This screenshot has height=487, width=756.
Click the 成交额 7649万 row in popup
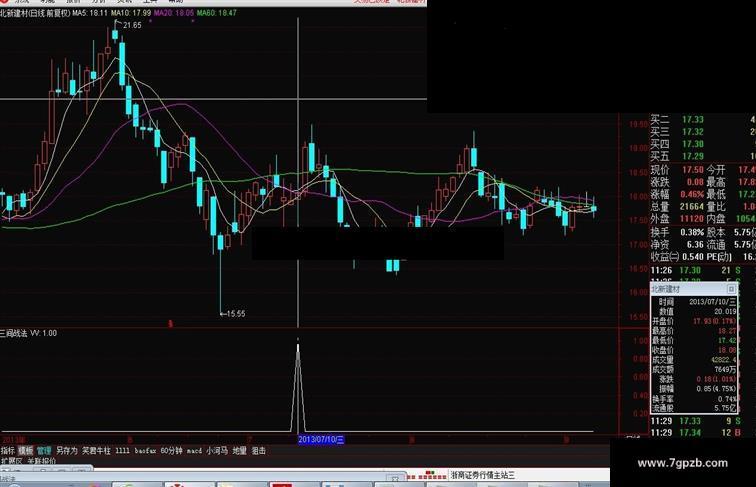[x=694, y=369]
